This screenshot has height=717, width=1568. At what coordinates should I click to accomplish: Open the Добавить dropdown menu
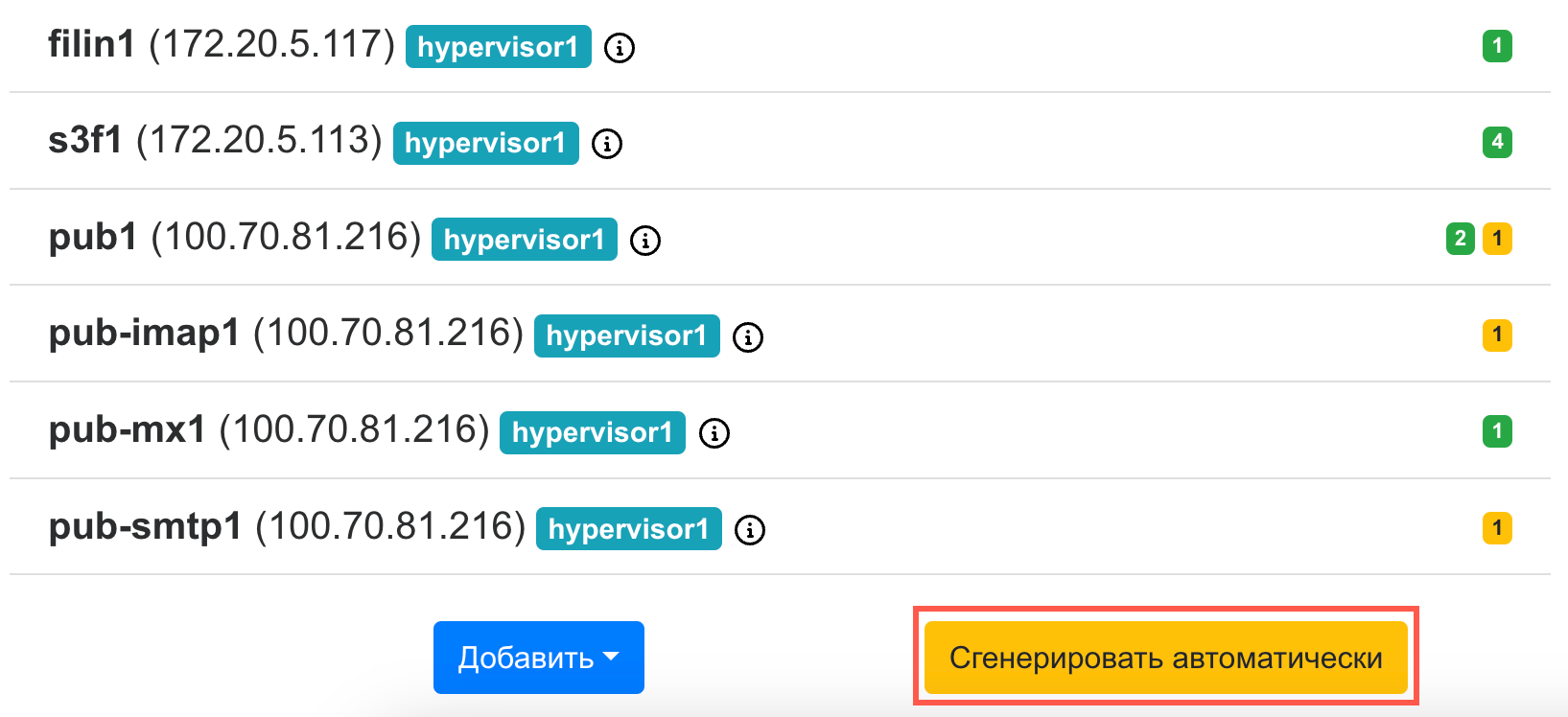(538, 658)
